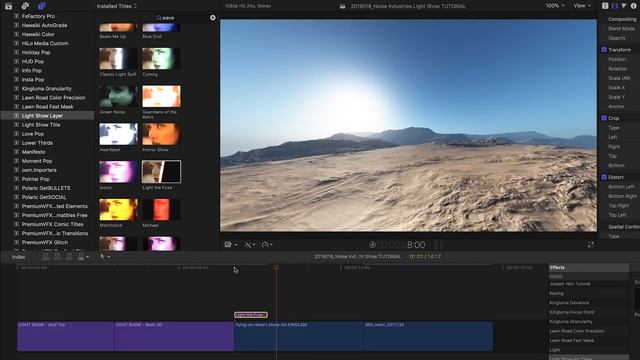Open the Video inspector icon
This screenshot has height=360, width=640.
(614, 6)
